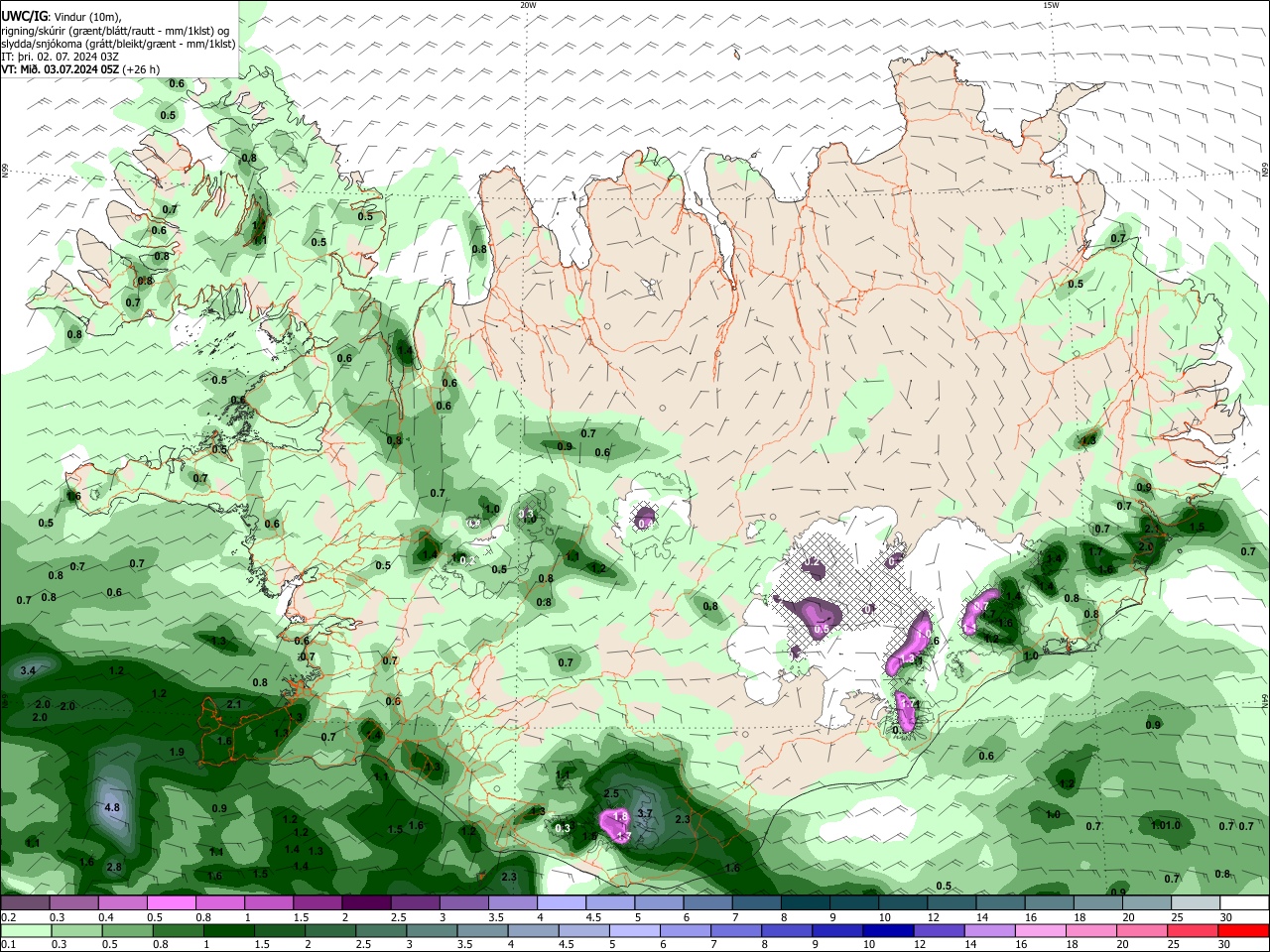The height and width of the screenshot is (952, 1270).
Task: Click the palest green swatch labeled 0.1
Action: point(25,931)
